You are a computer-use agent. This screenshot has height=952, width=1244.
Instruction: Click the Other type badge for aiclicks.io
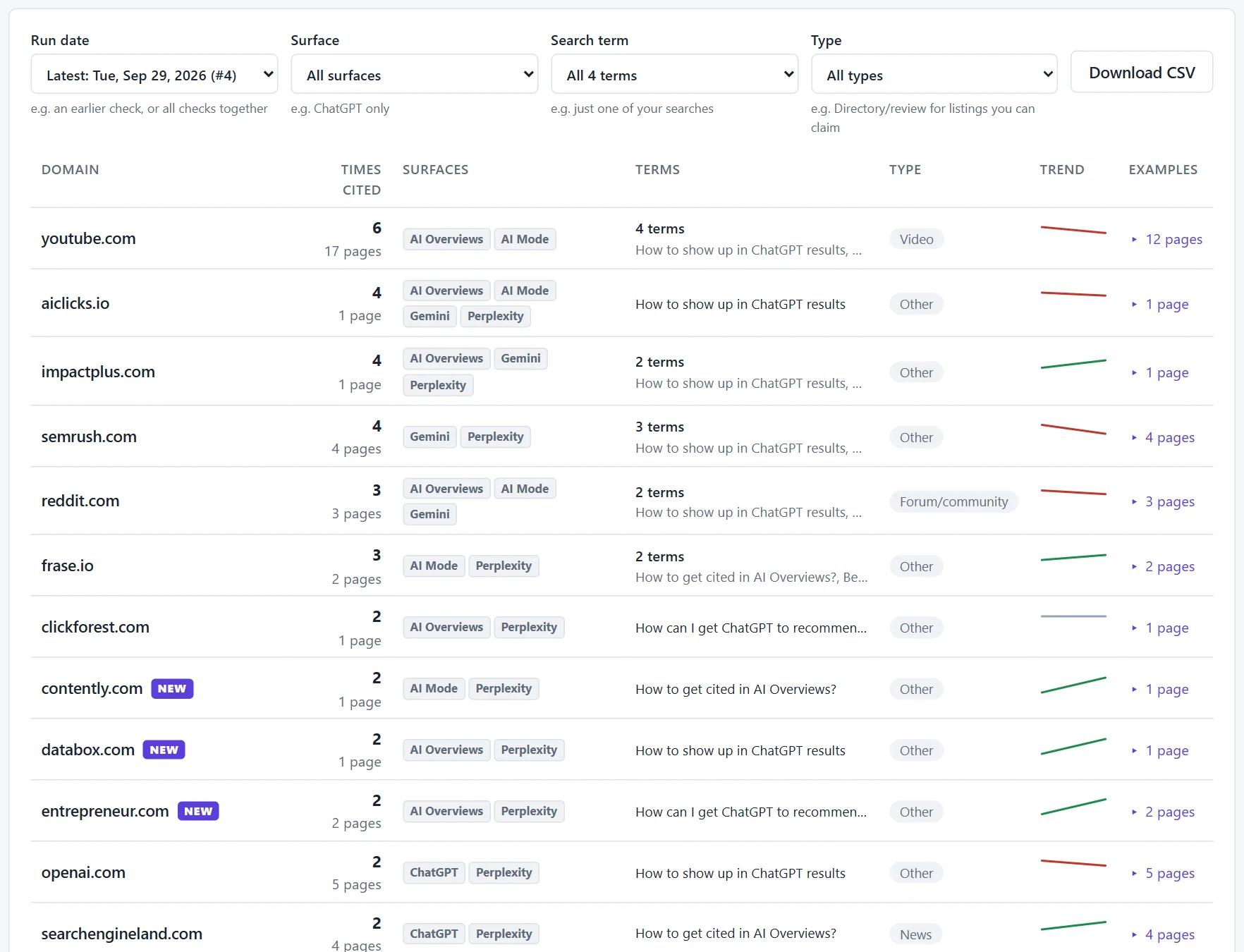click(916, 305)
